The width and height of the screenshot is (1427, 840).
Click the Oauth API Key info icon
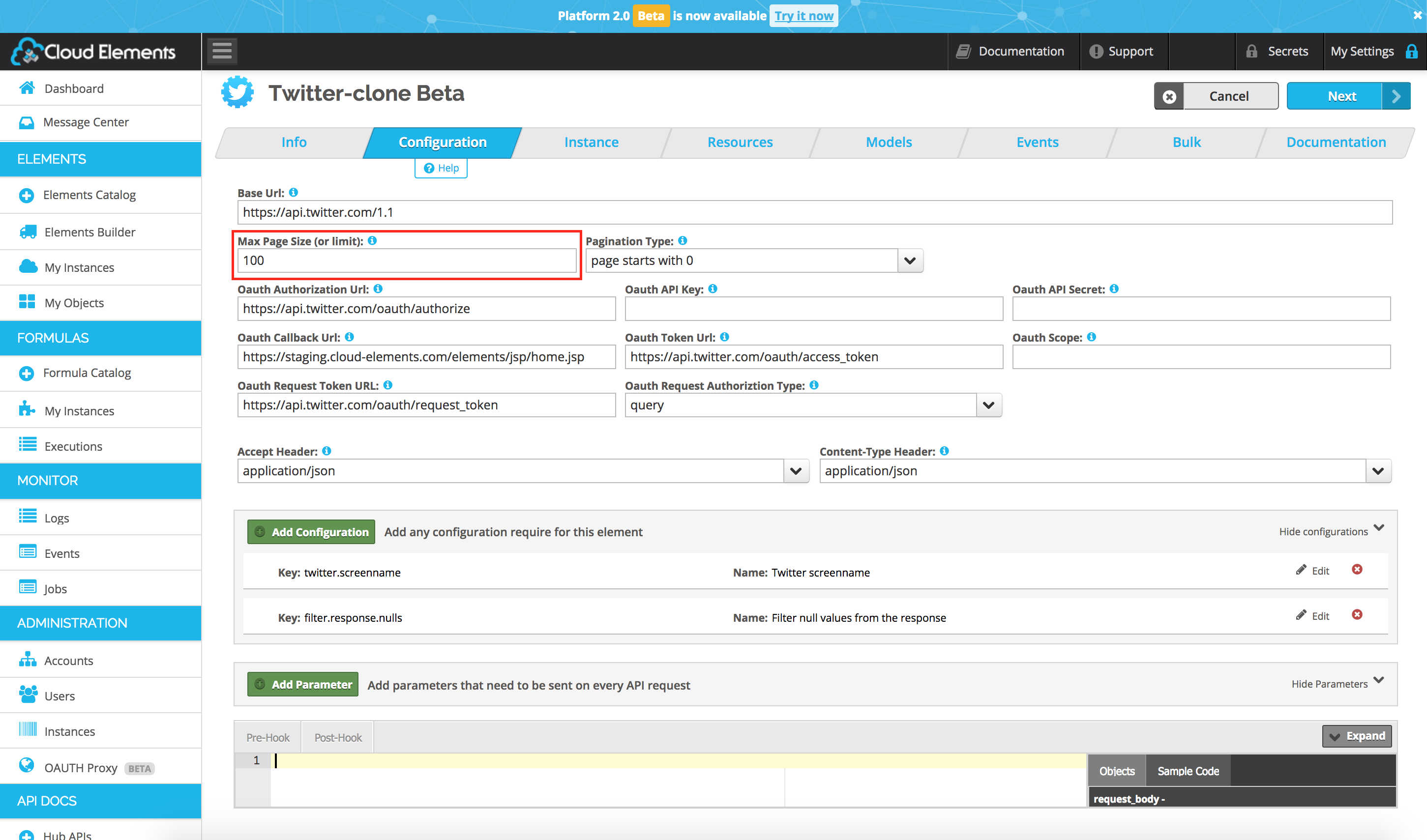point(713,289)
